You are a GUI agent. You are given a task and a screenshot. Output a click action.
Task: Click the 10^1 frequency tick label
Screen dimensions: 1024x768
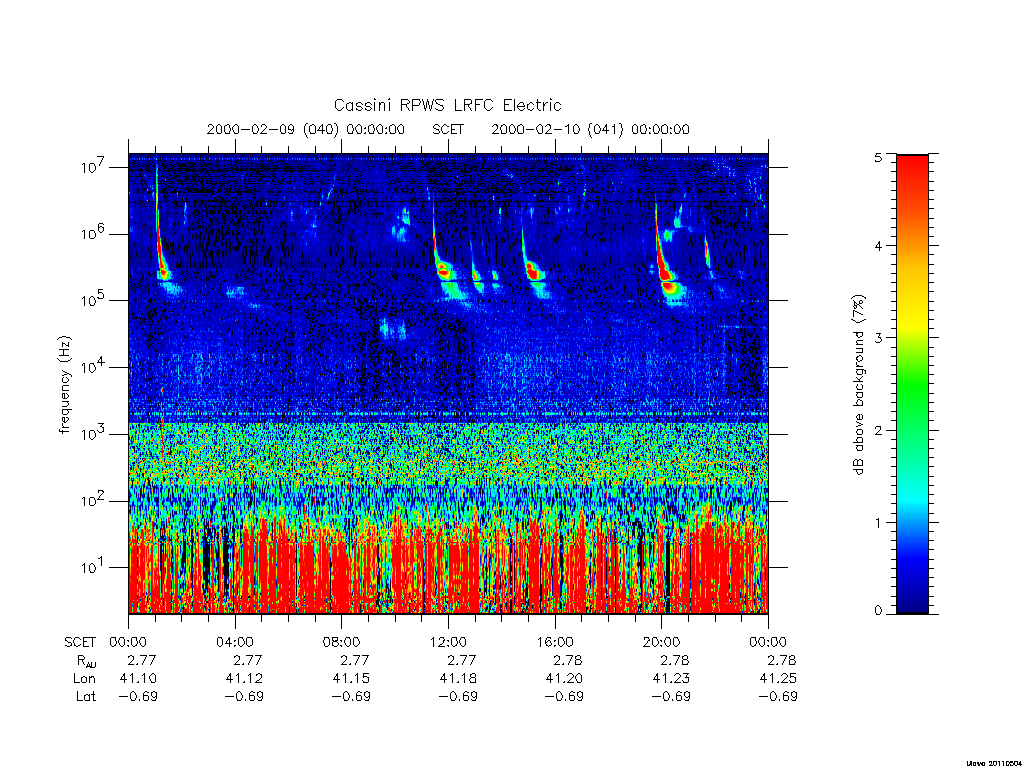tap(93, 567)
